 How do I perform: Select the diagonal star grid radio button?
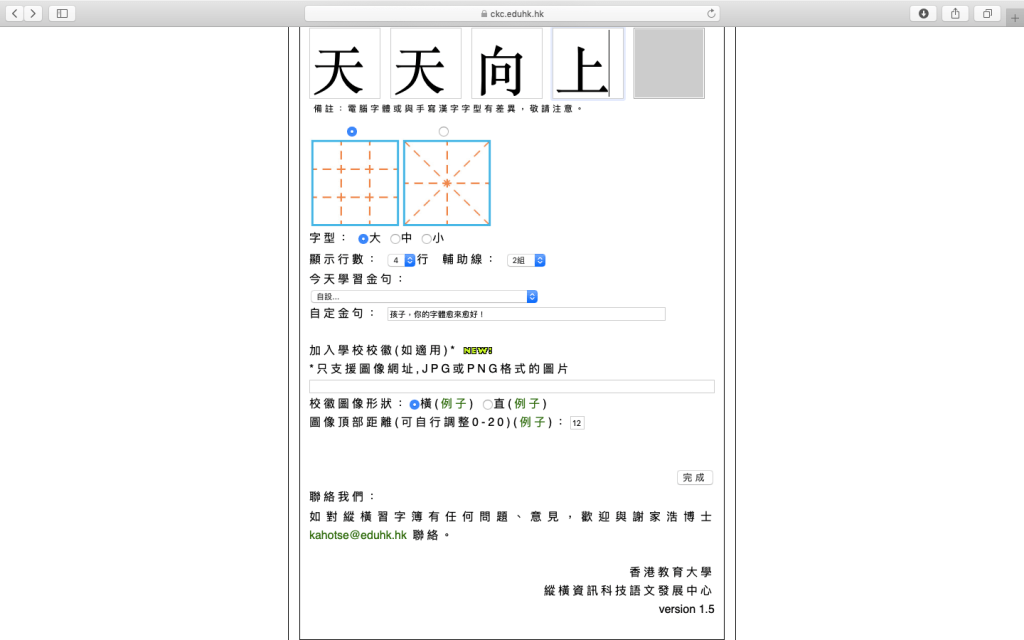pos(444,132)
